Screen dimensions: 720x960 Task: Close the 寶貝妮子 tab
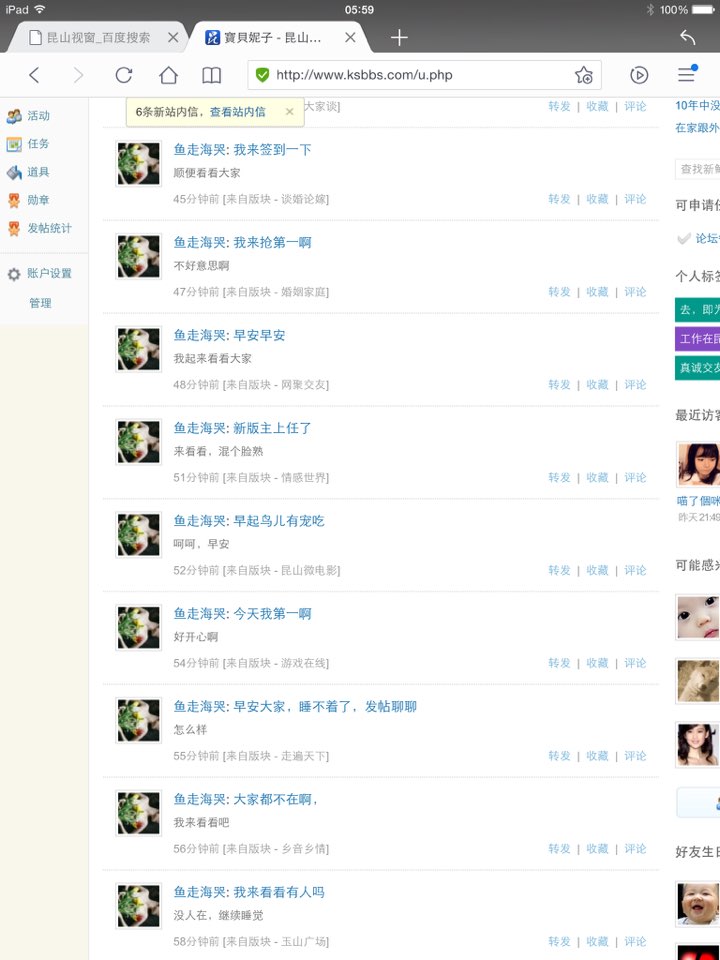click(x=350, y=37)
